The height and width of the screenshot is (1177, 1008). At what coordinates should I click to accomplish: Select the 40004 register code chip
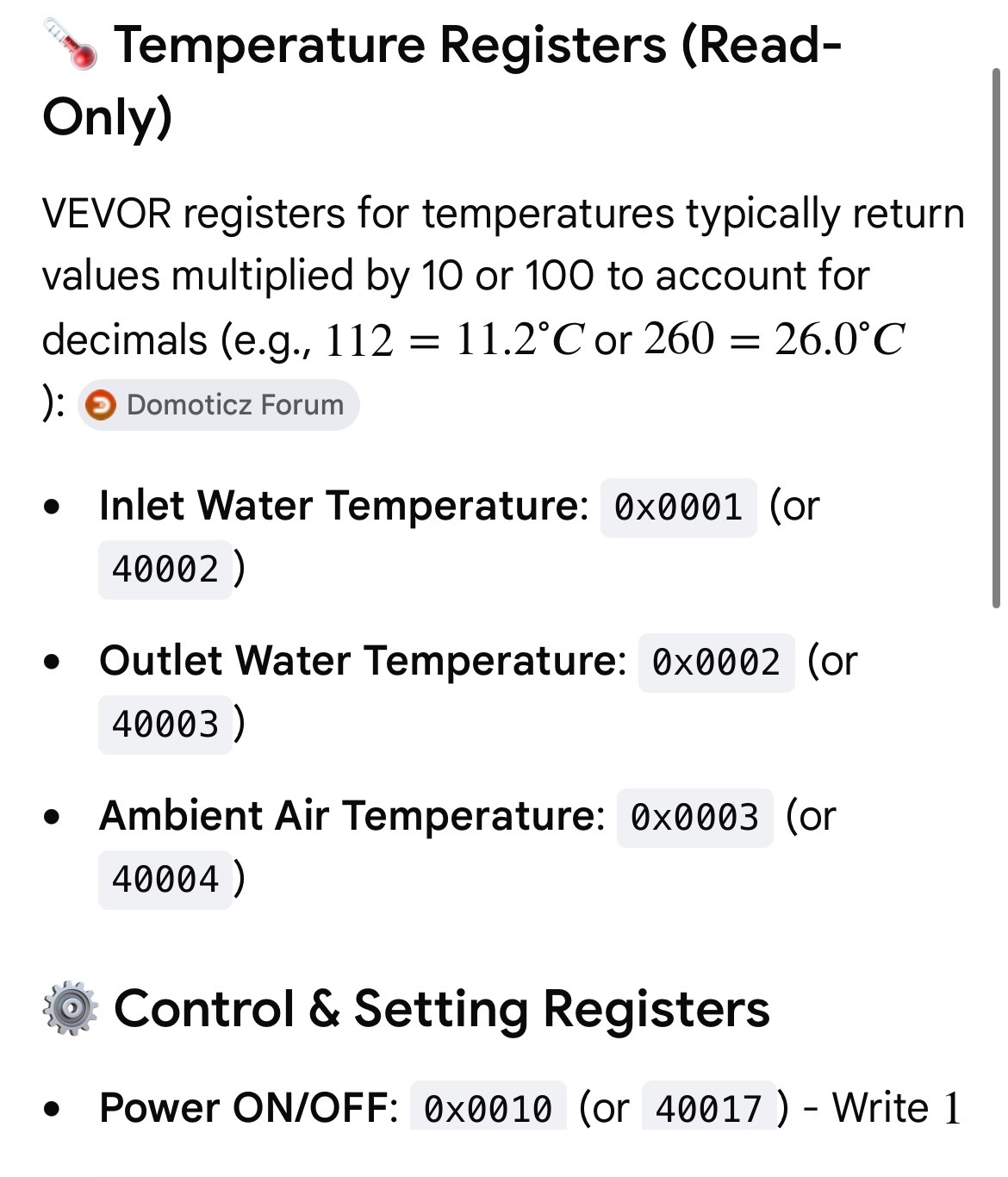click(165, 880)
